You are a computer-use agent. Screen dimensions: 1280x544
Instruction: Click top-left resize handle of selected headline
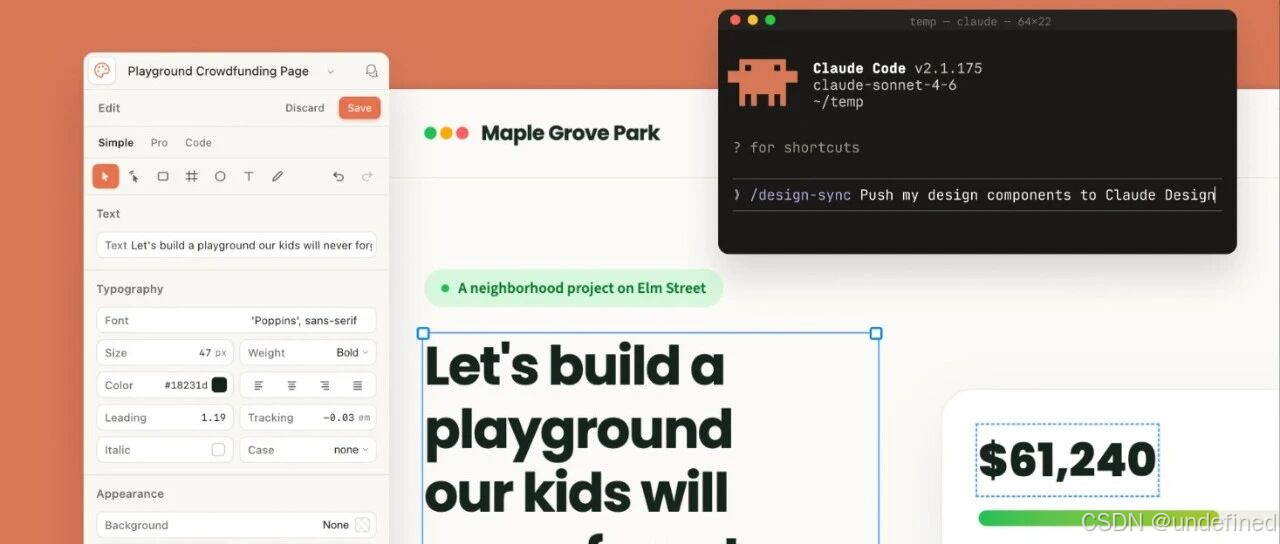click(x=423, y=333)
